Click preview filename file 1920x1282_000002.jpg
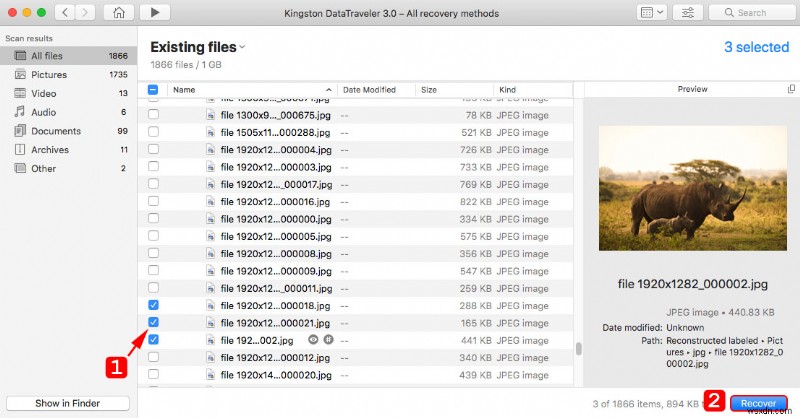800x418 pixels. tap(692, 284)
